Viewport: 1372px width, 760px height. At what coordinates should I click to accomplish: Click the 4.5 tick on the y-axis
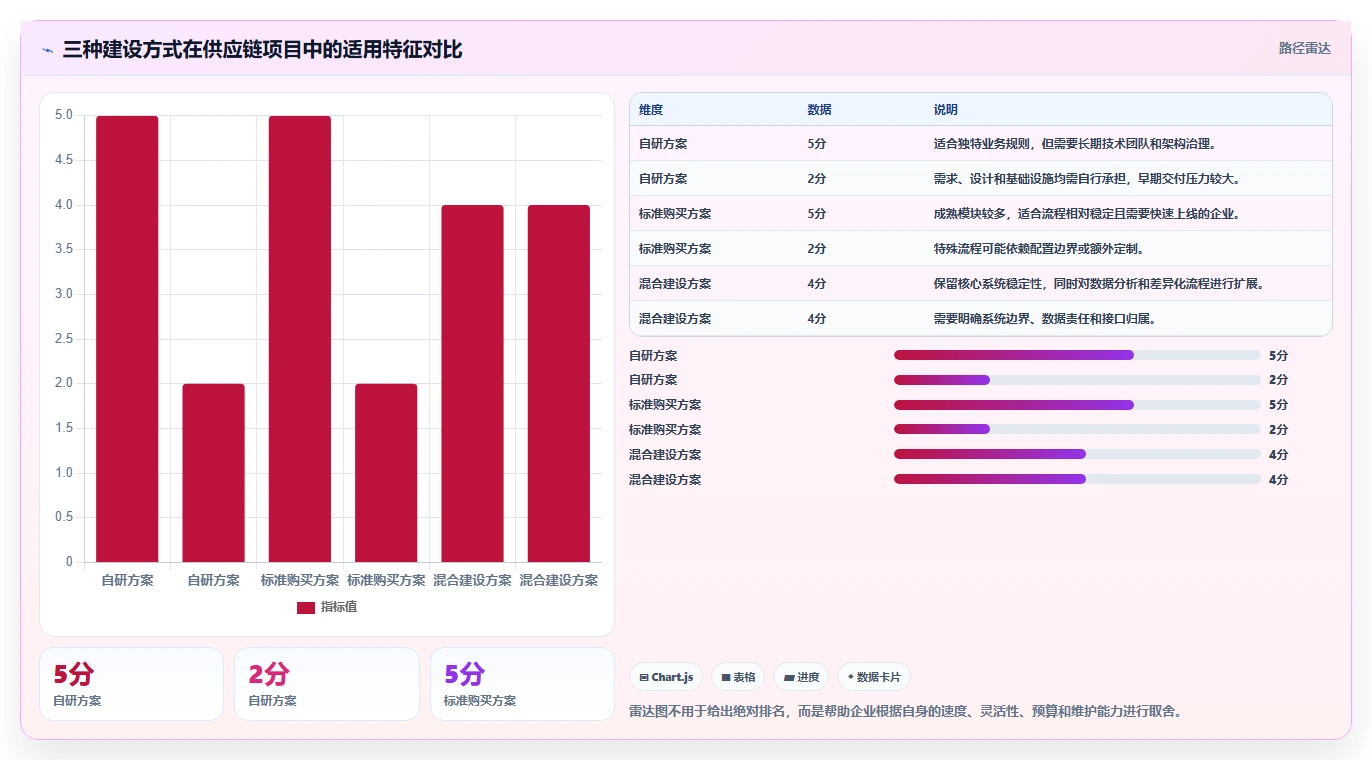click(x=64, y=160)
